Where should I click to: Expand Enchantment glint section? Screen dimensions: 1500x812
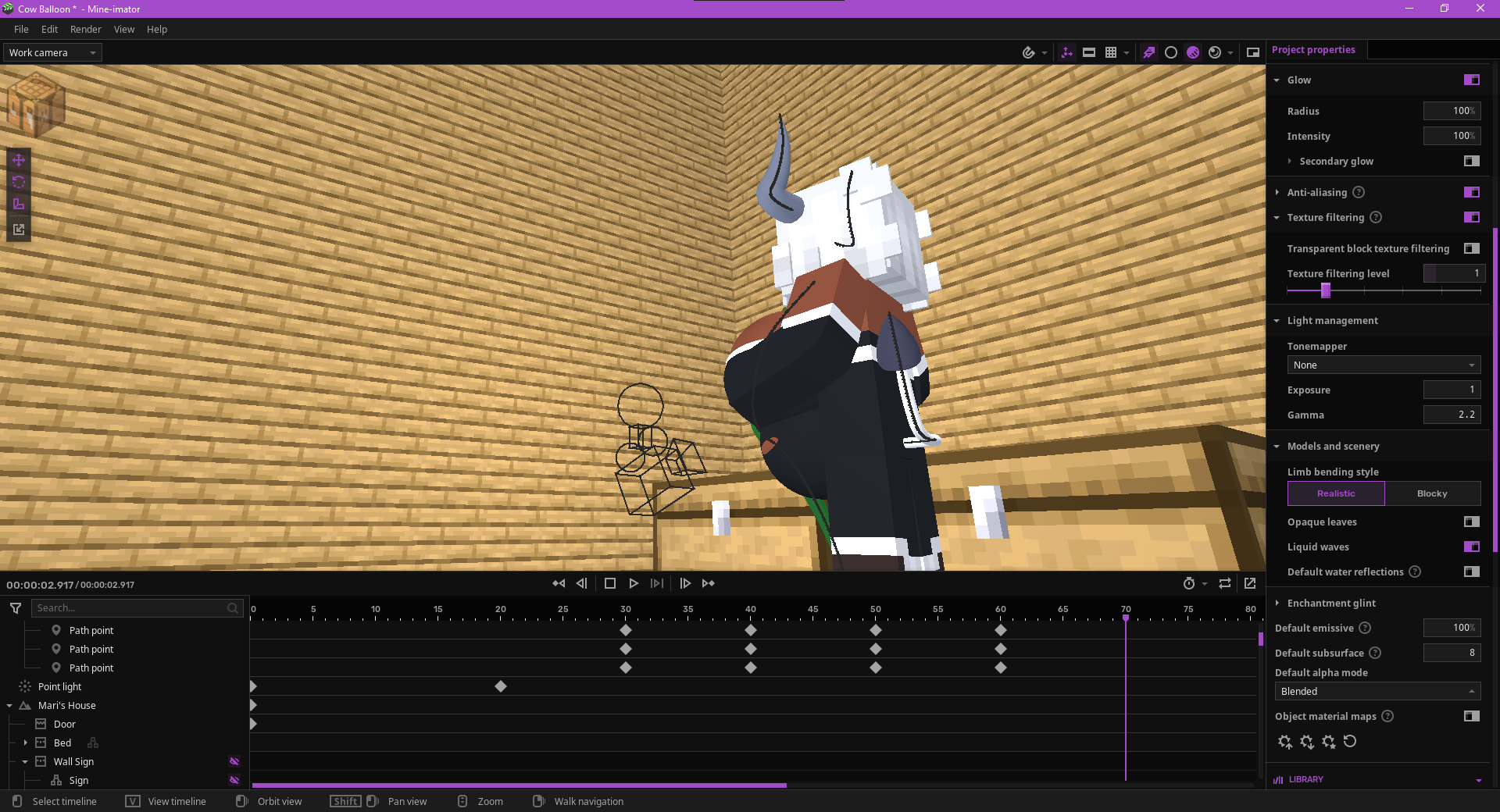click(1277, 603)
